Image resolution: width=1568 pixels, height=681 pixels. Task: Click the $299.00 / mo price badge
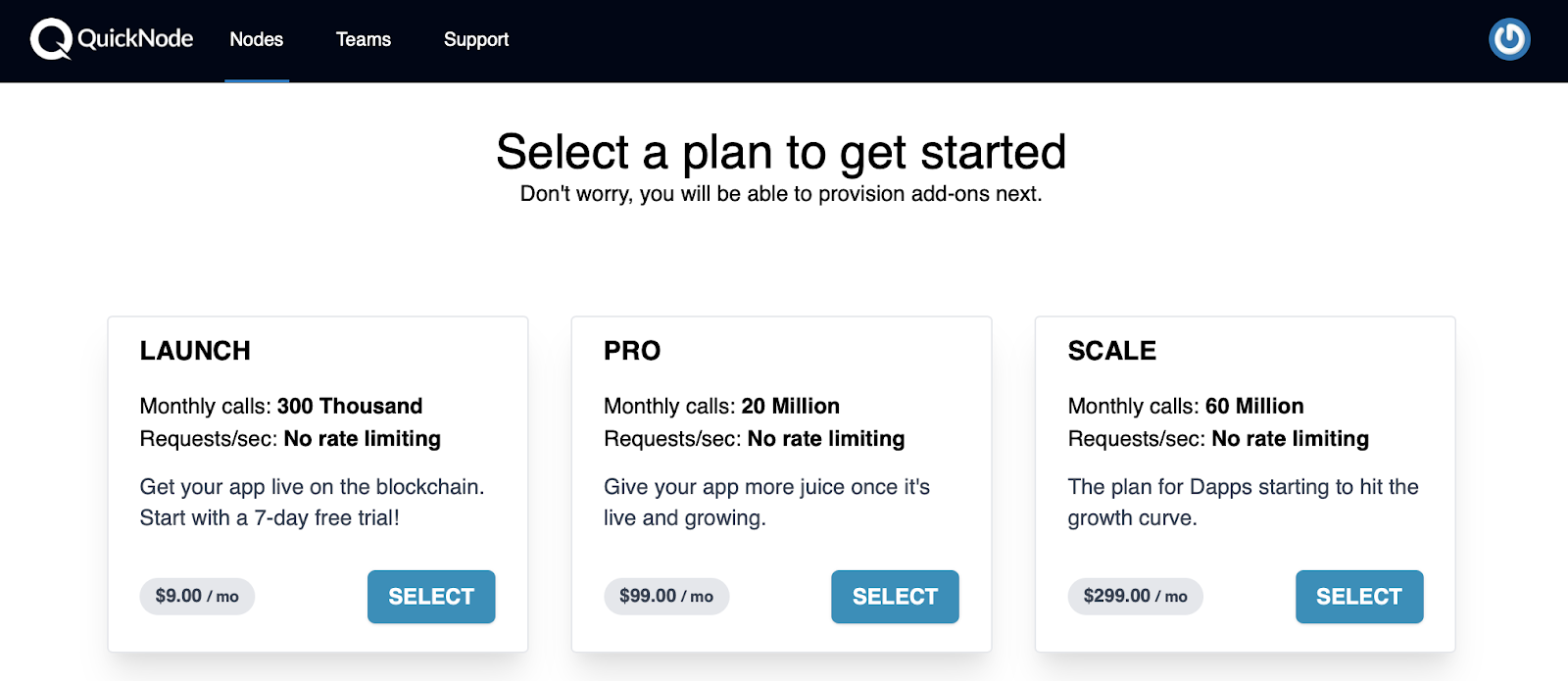[x=1135, y=596]
